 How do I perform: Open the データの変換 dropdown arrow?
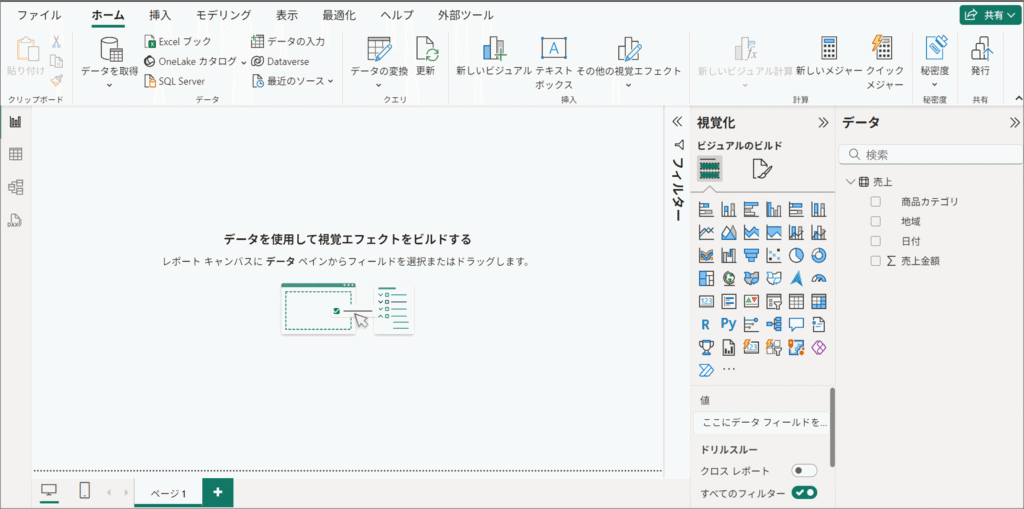click(379, 85)
